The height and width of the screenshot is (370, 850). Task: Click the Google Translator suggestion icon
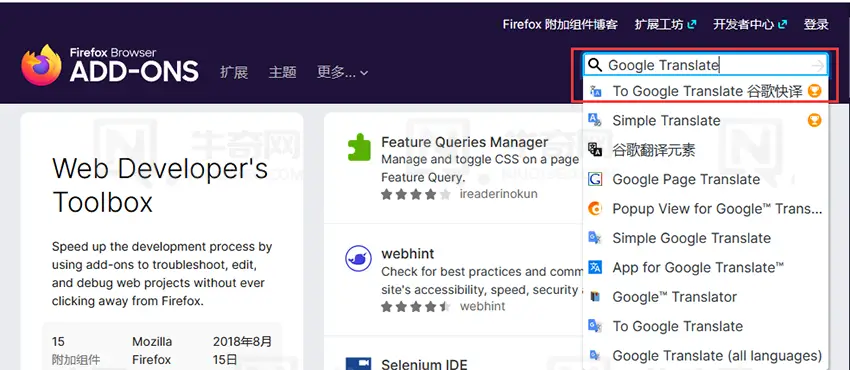[595, 297]
